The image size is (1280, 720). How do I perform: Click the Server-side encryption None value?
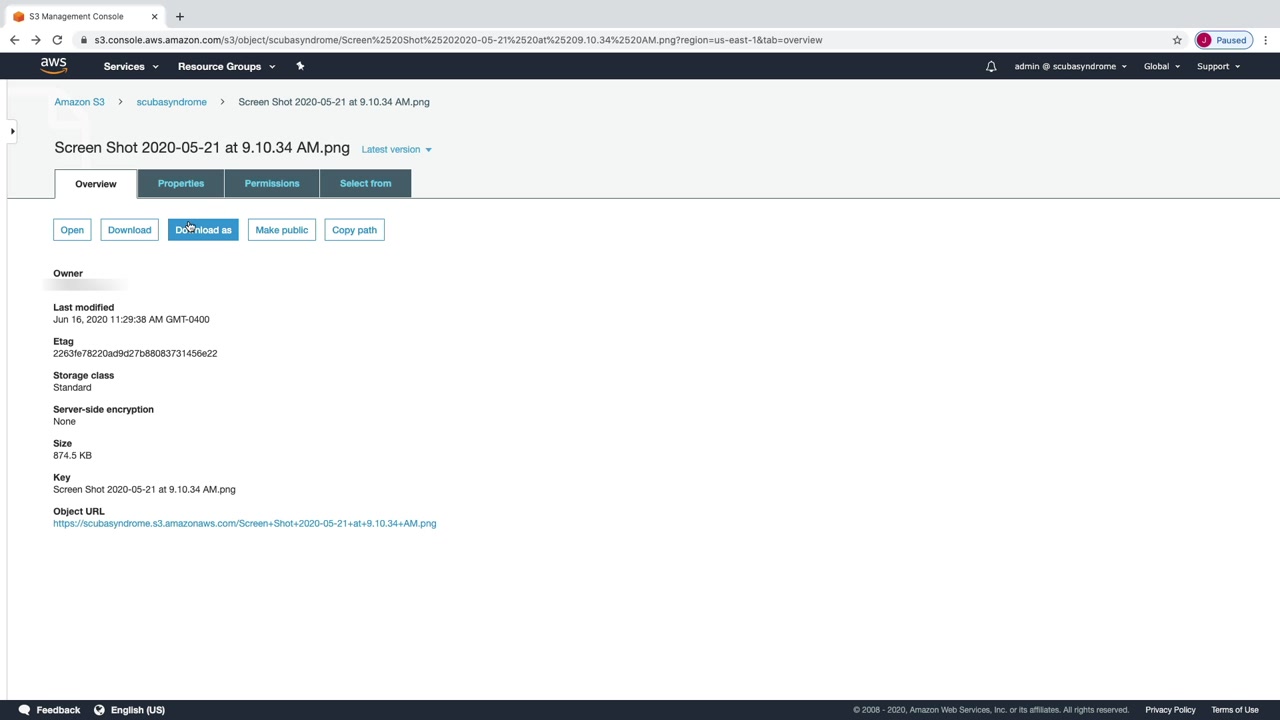click(64, 421)
